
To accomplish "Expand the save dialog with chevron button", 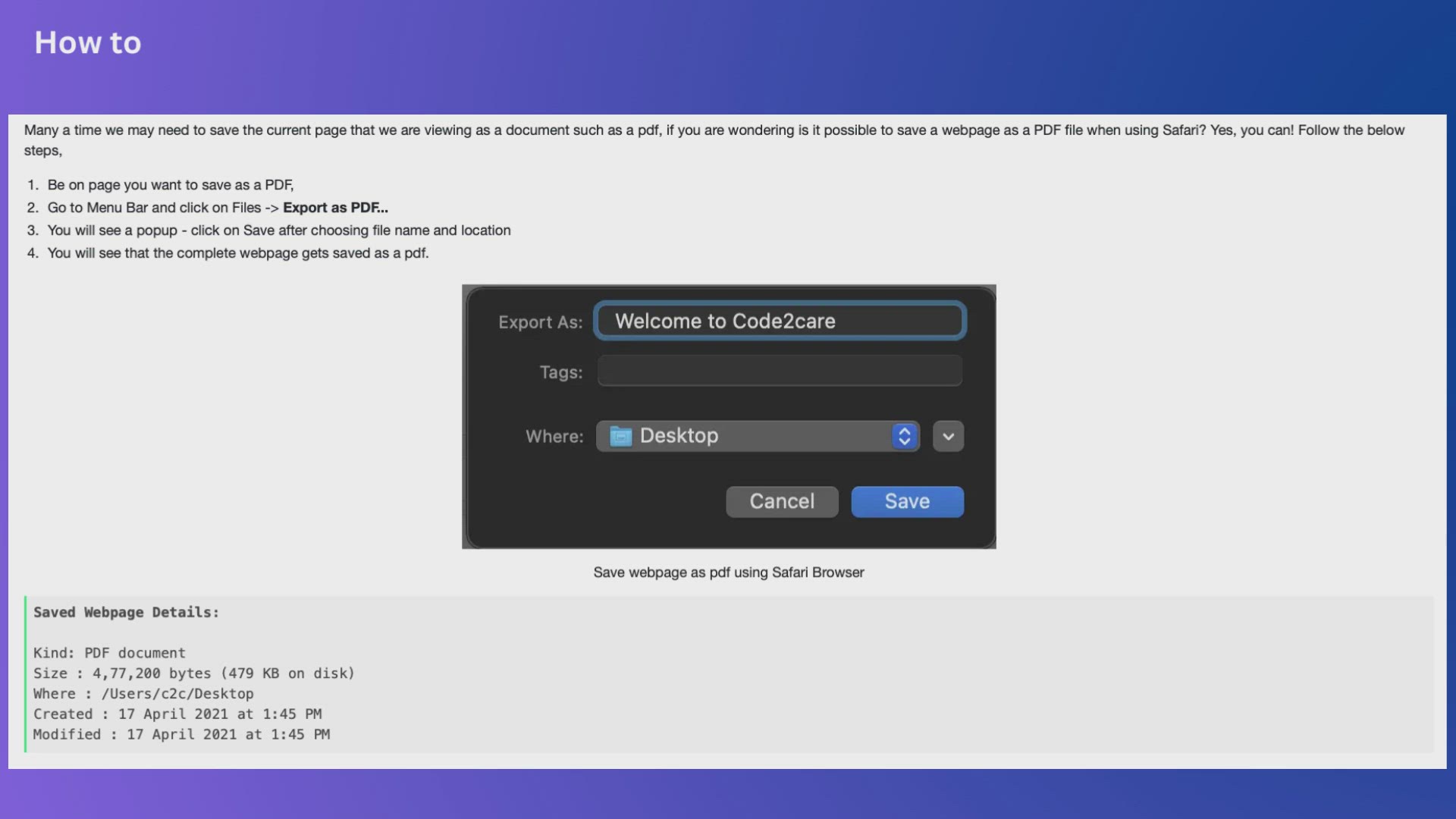I will pos(948,436).
